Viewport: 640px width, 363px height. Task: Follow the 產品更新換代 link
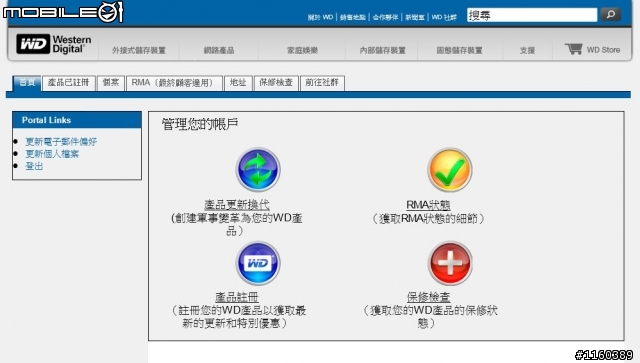click(x=237, y=205)
